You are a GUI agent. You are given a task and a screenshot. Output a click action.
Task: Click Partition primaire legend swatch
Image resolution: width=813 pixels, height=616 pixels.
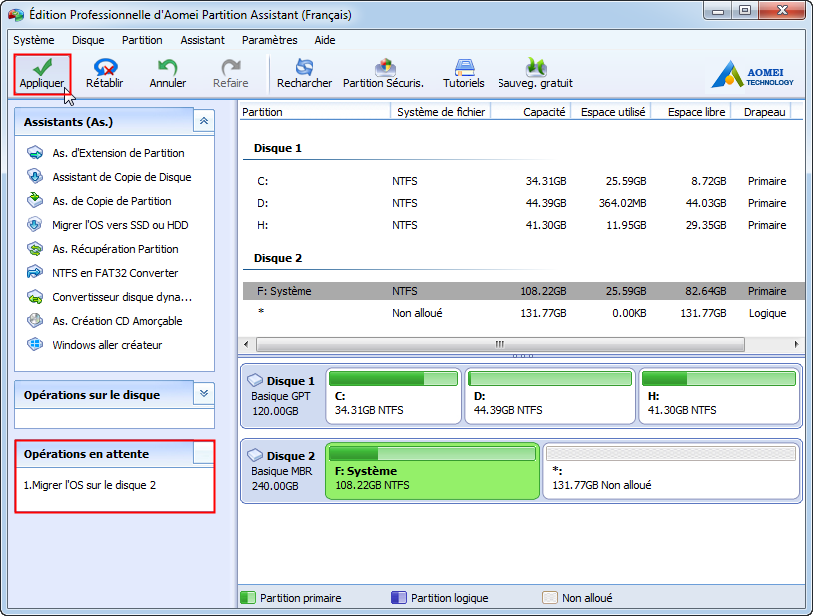[248, 597]
